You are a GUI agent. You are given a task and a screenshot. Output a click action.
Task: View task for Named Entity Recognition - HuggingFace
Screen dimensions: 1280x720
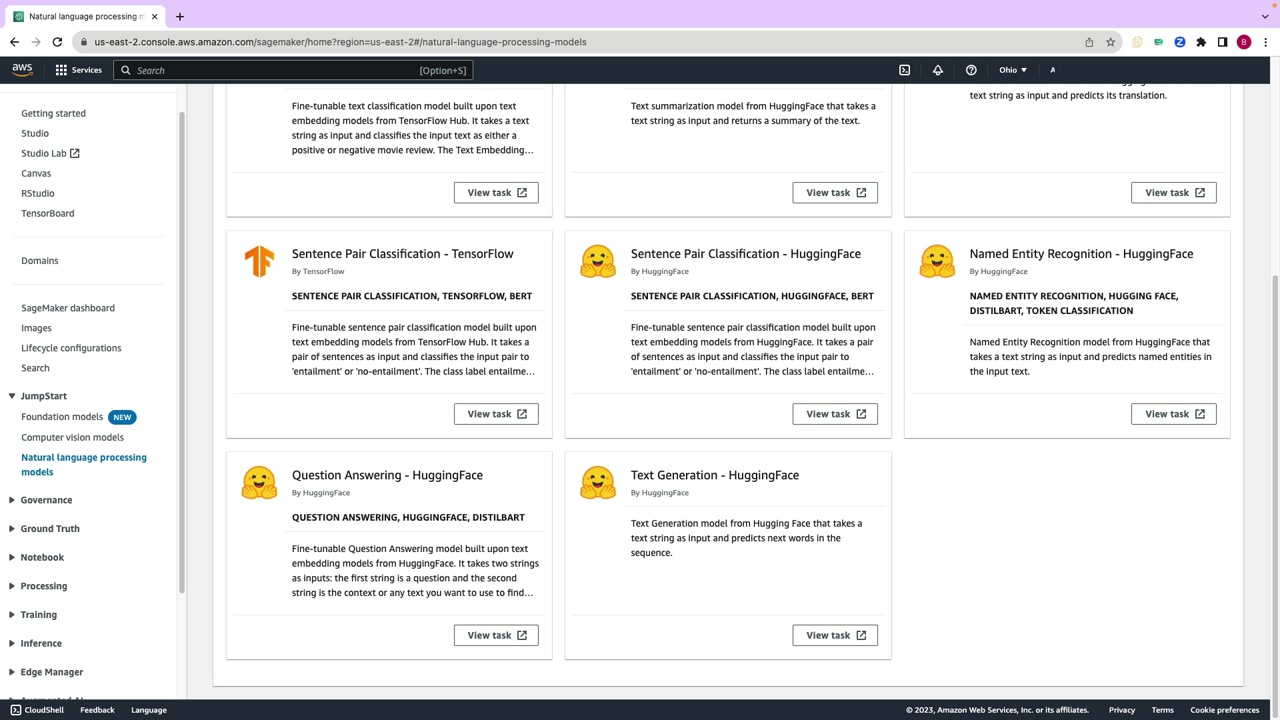pyautogui.click(x=1174, y=414)
